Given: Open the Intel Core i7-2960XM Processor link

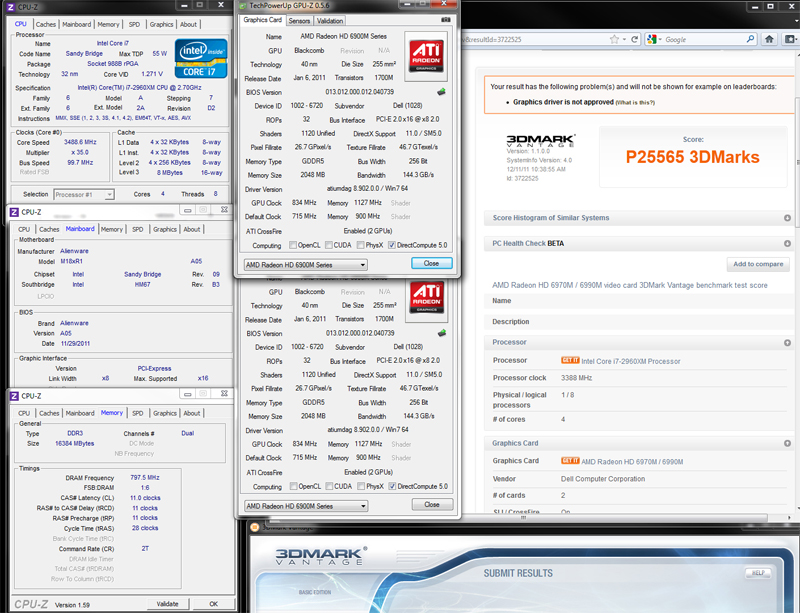Looking at the screenshot, I should 631,361.
